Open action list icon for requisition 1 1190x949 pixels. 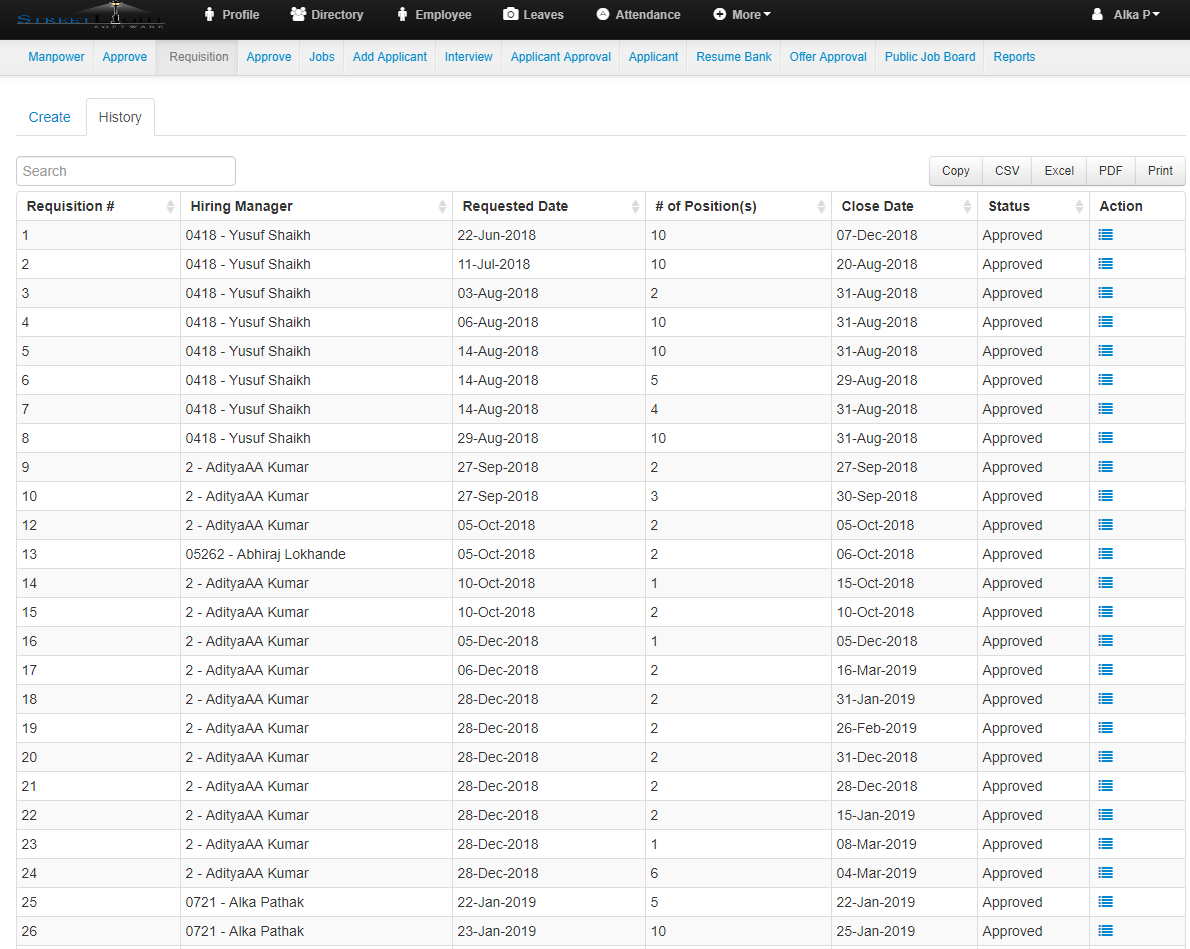[1105, 235]
